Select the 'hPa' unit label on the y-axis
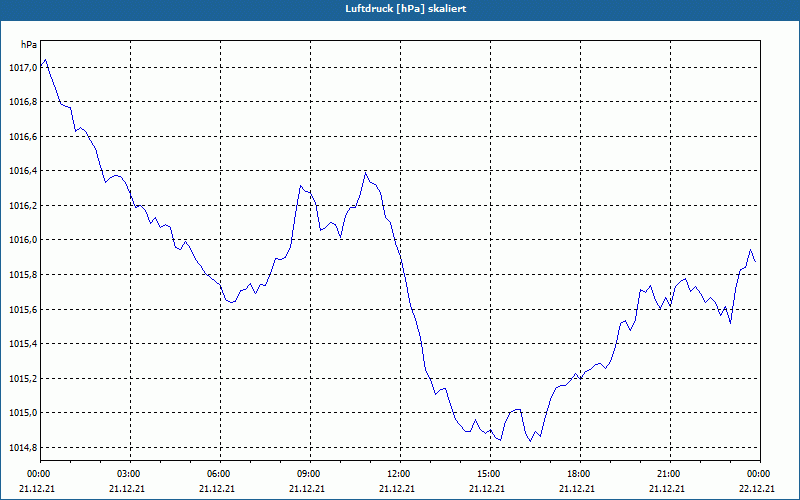This screenshot has height=500, width=800. tap(29, 45)
